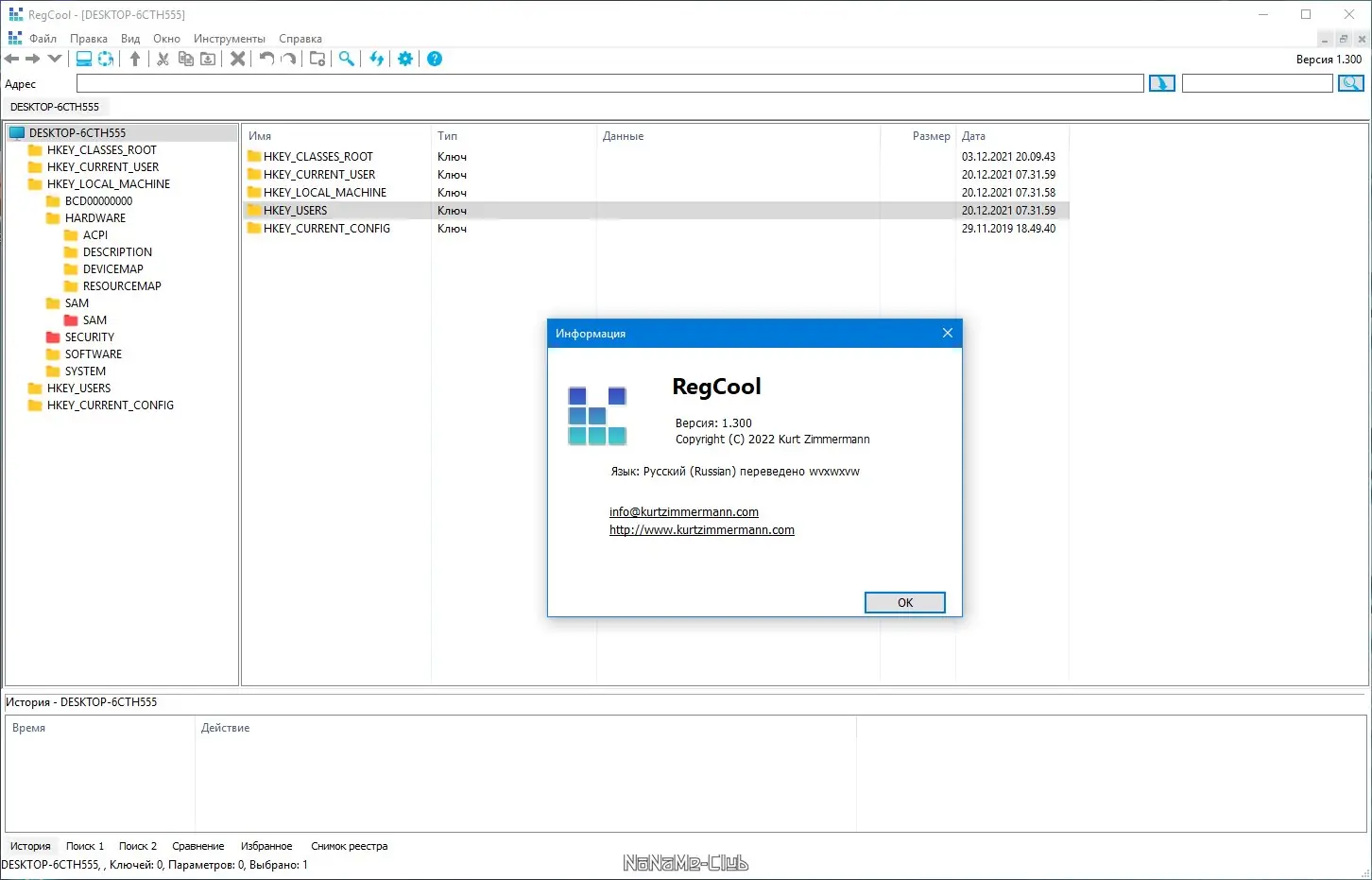Close the Информация dialog with its X
The width and height of the screenshot is (1372, 880).
coord(948,333)
